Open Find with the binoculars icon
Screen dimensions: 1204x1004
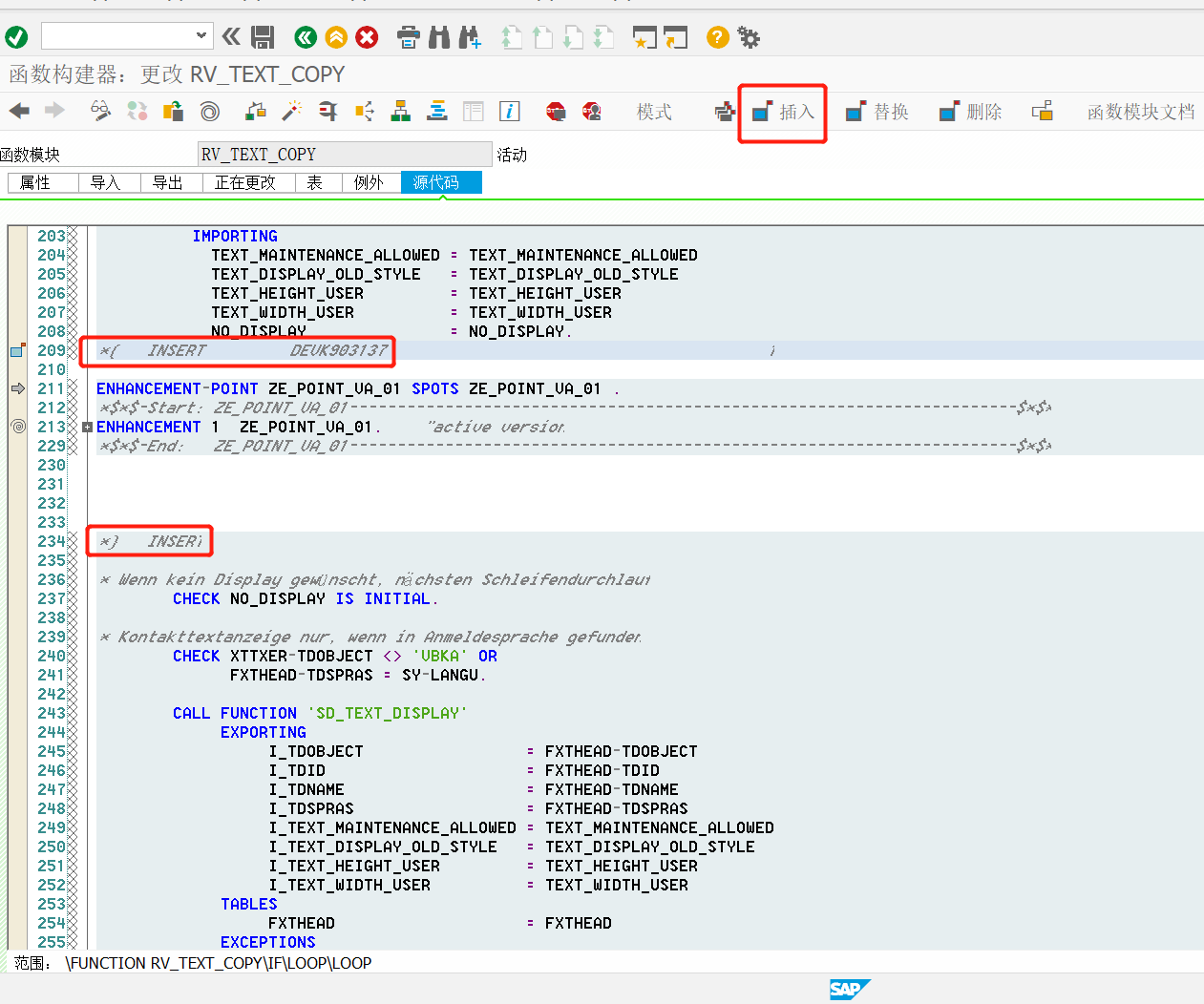pos(439,37)
